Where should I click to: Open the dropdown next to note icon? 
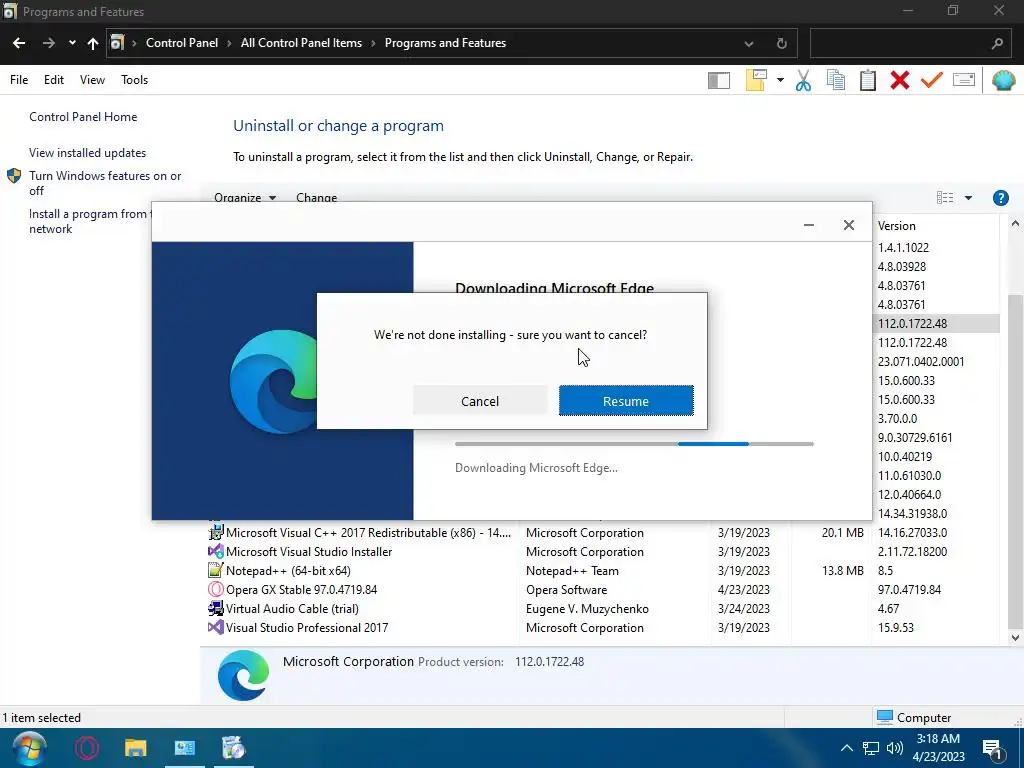coord(780,80)
